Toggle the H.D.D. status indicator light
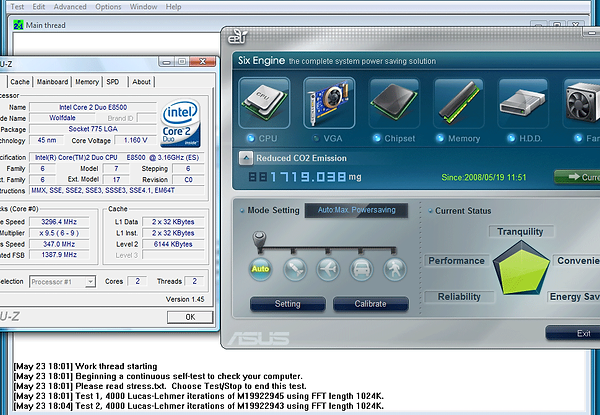Screen dimensions: 600x415 (x=511, y=138)
